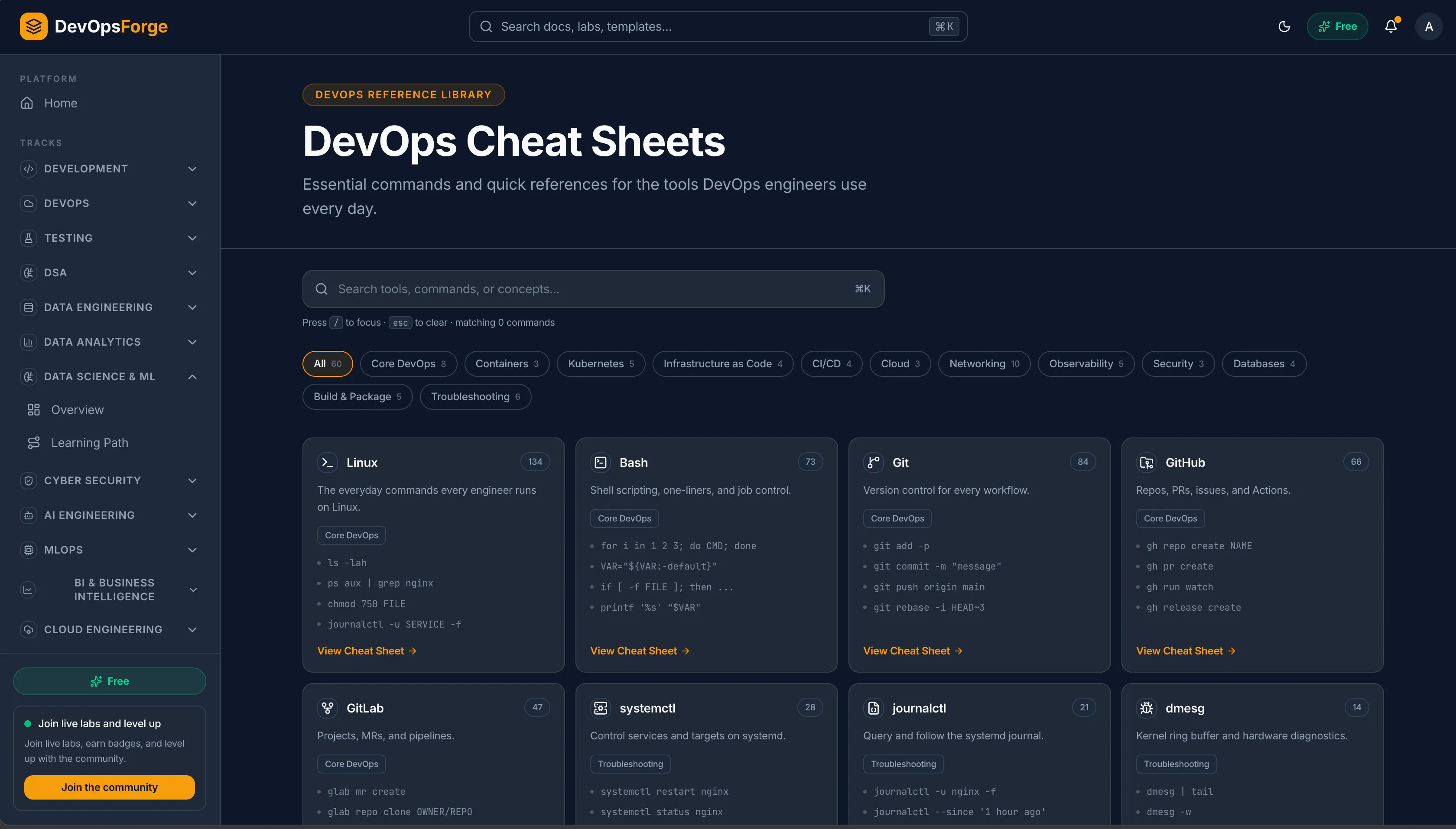Filter by Networking category
Viewport: 1456px width, 829px height.
point(985,364)
